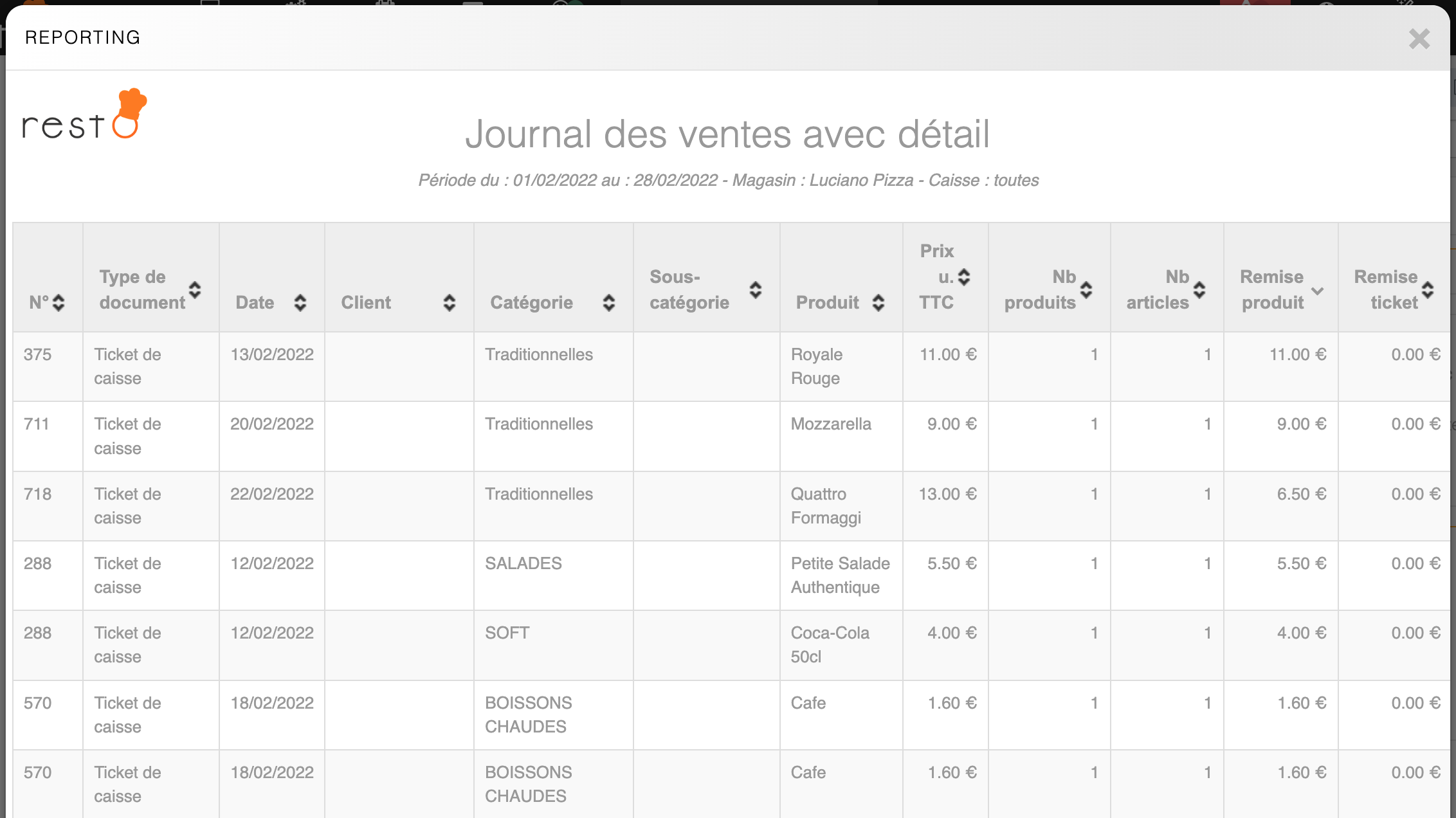Sort by N° column arrows

(x=59, y=302)
